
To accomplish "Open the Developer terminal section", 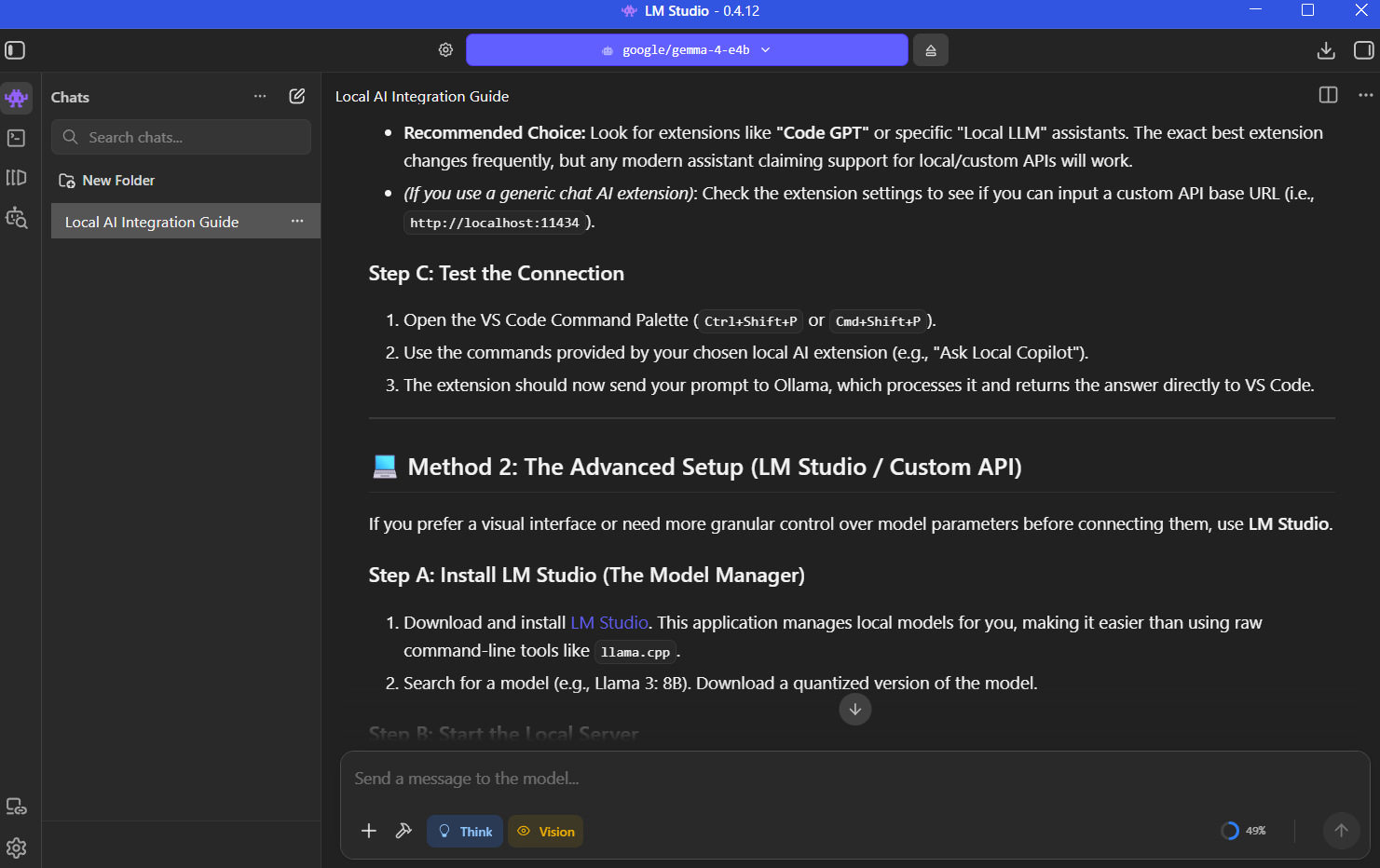I will [17, 138].
